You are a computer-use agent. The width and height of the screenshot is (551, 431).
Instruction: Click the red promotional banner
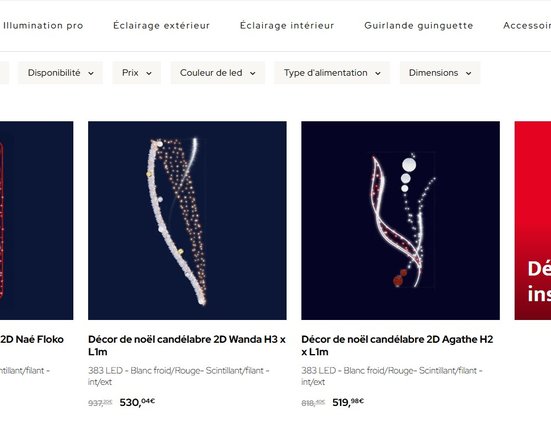533,221
